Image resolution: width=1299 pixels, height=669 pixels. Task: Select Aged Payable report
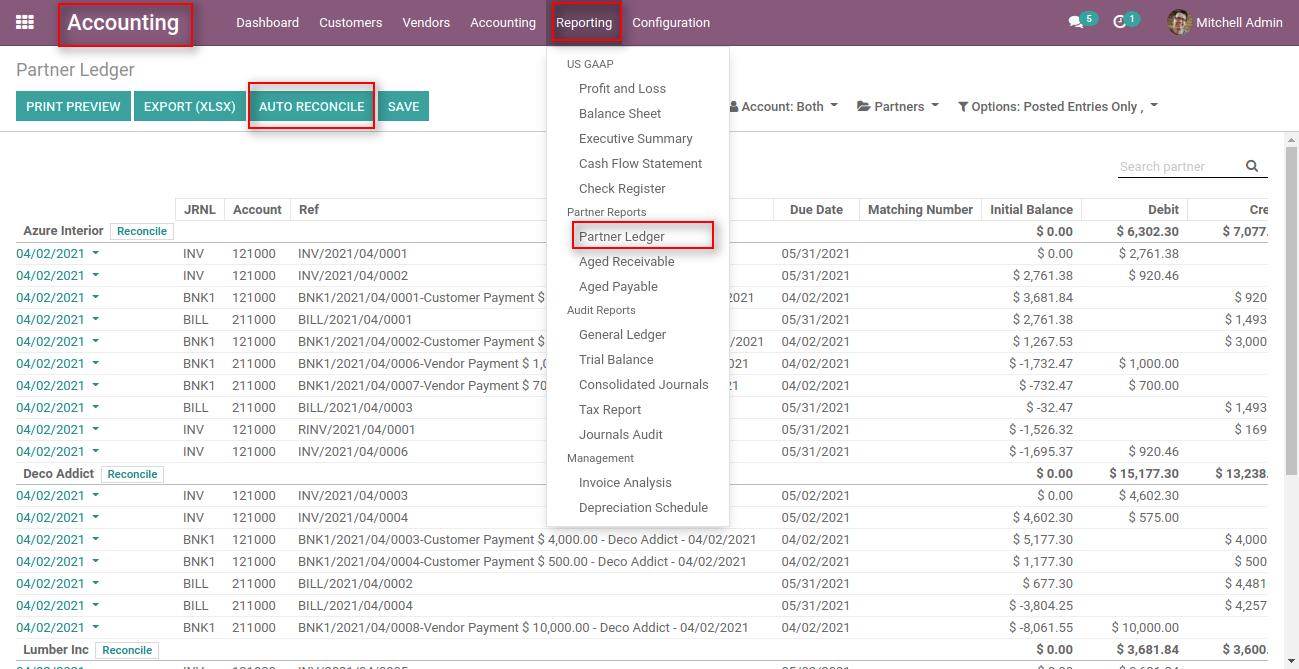pos(618,286)
